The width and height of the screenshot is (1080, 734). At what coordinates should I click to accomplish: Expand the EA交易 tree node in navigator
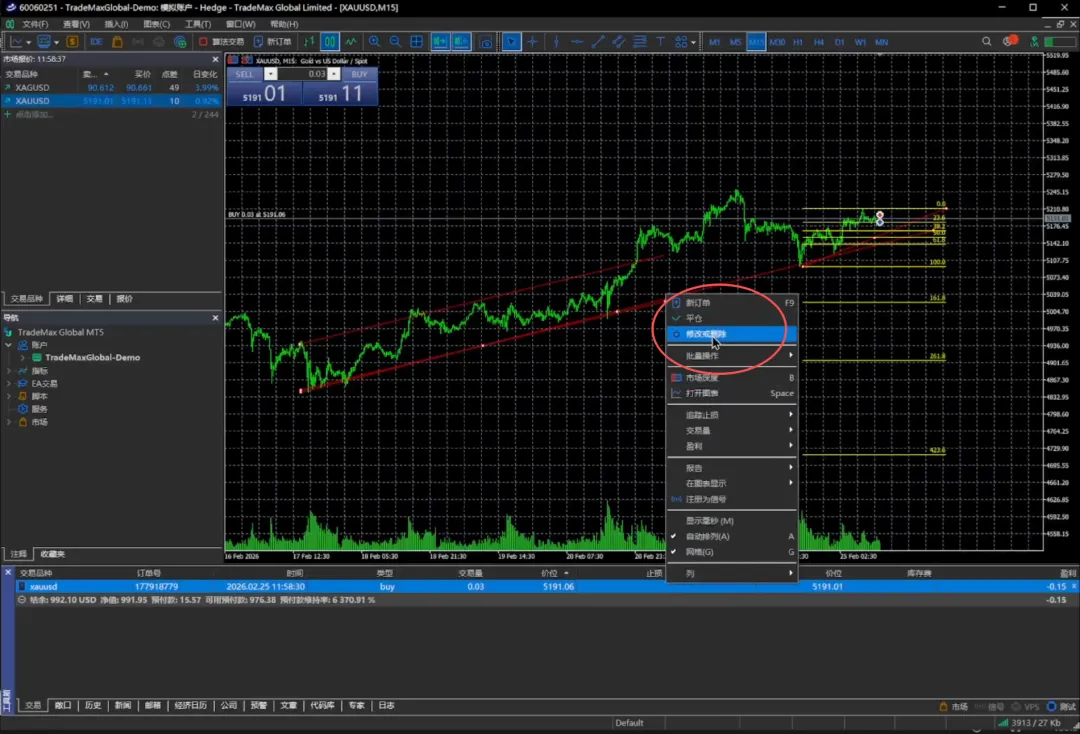coord(9,383)
